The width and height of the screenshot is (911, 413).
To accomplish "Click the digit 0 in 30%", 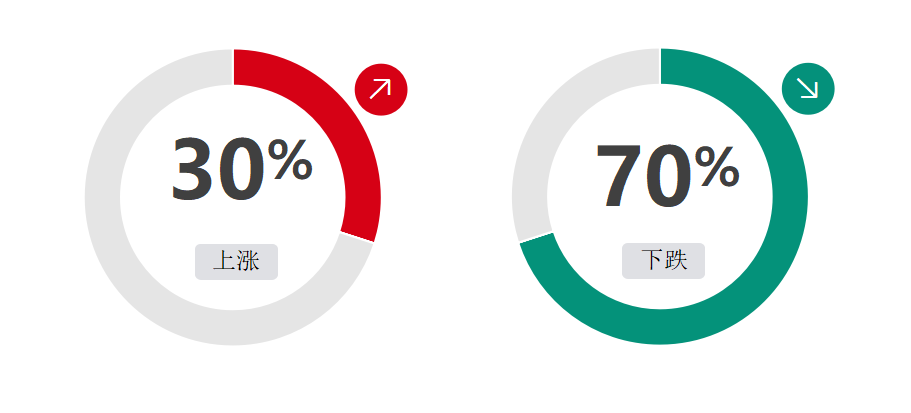I will click(243, 169).
